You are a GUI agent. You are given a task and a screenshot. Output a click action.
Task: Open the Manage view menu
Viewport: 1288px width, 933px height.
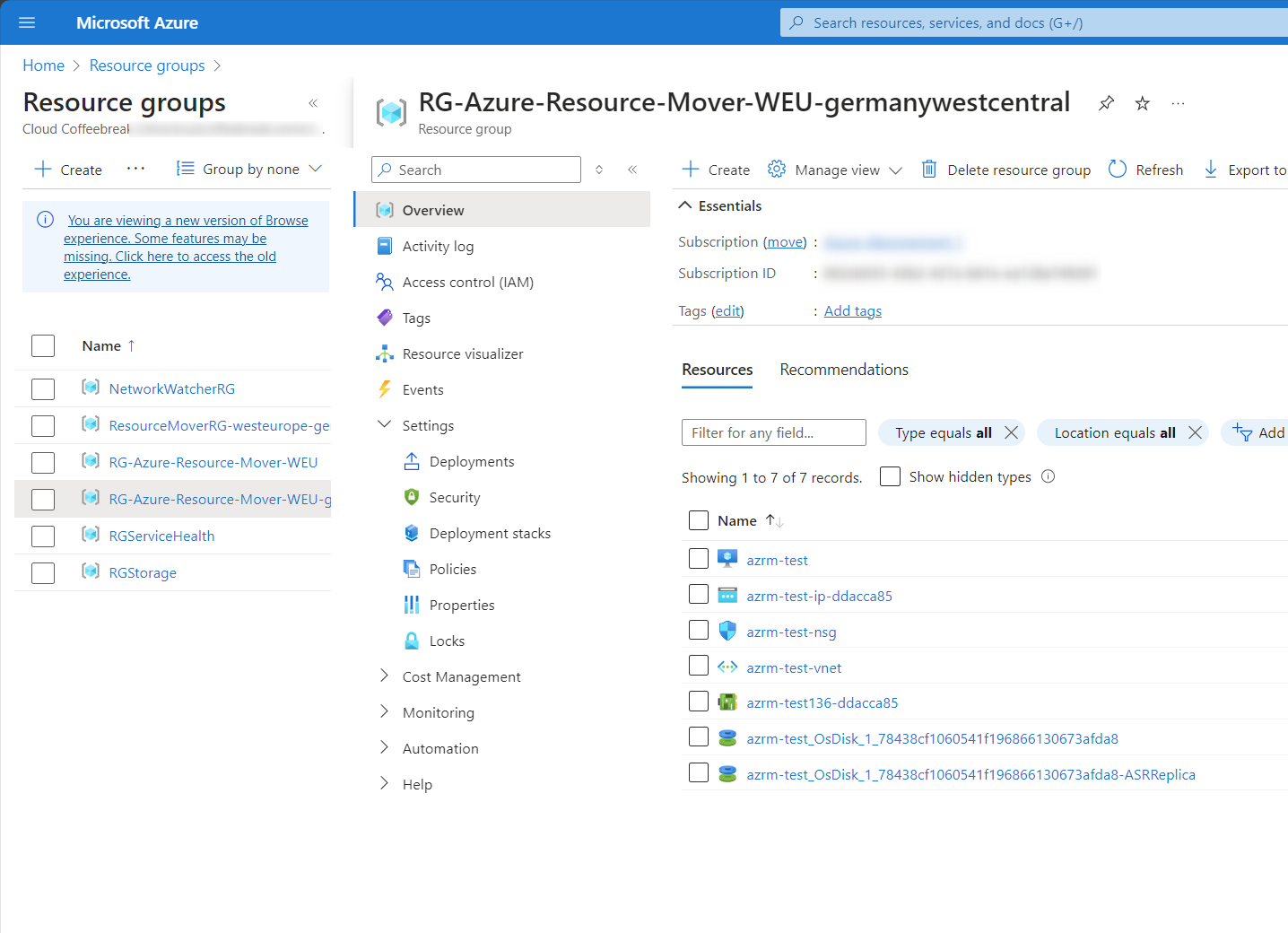tap(833, 170)
